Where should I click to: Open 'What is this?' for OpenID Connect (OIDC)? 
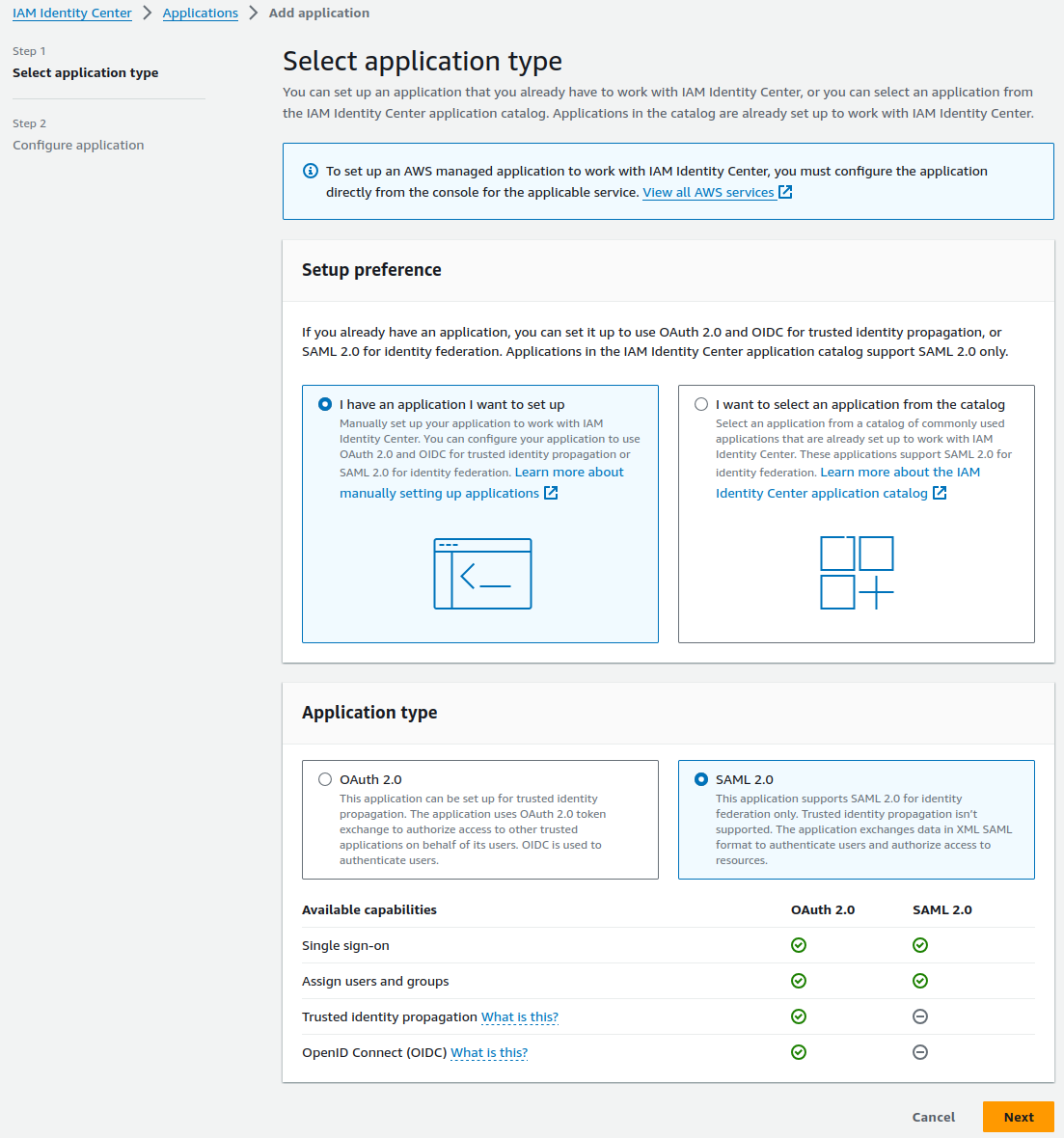point(489,1052)
